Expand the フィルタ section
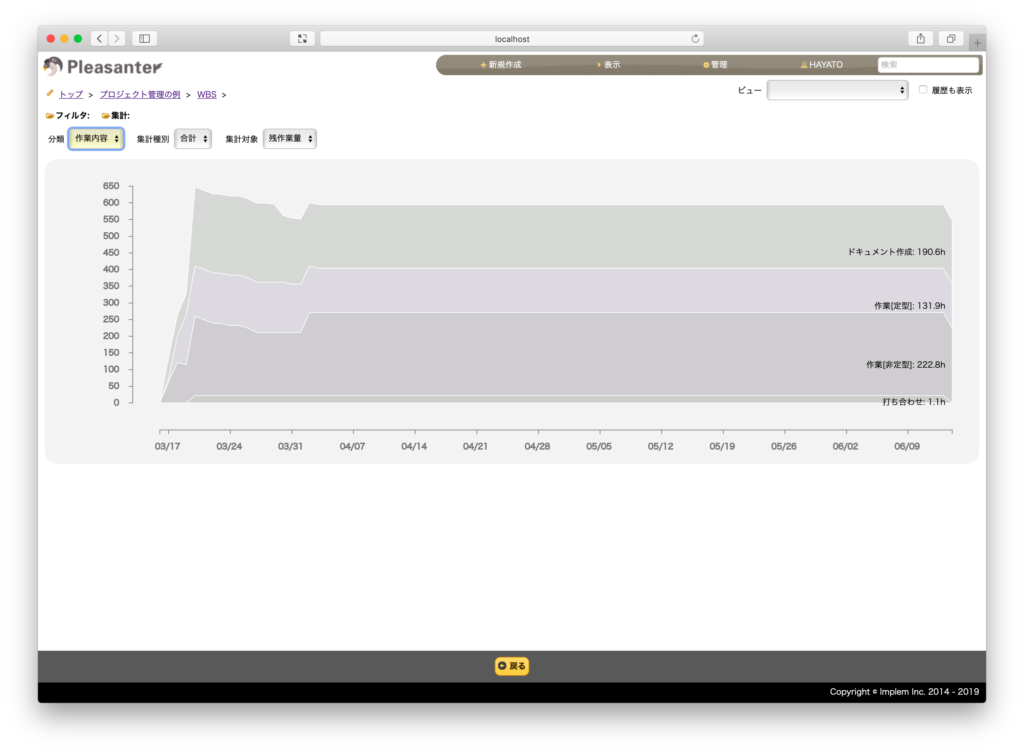This screenshot has width=1024, height=753. click(68, 116)
